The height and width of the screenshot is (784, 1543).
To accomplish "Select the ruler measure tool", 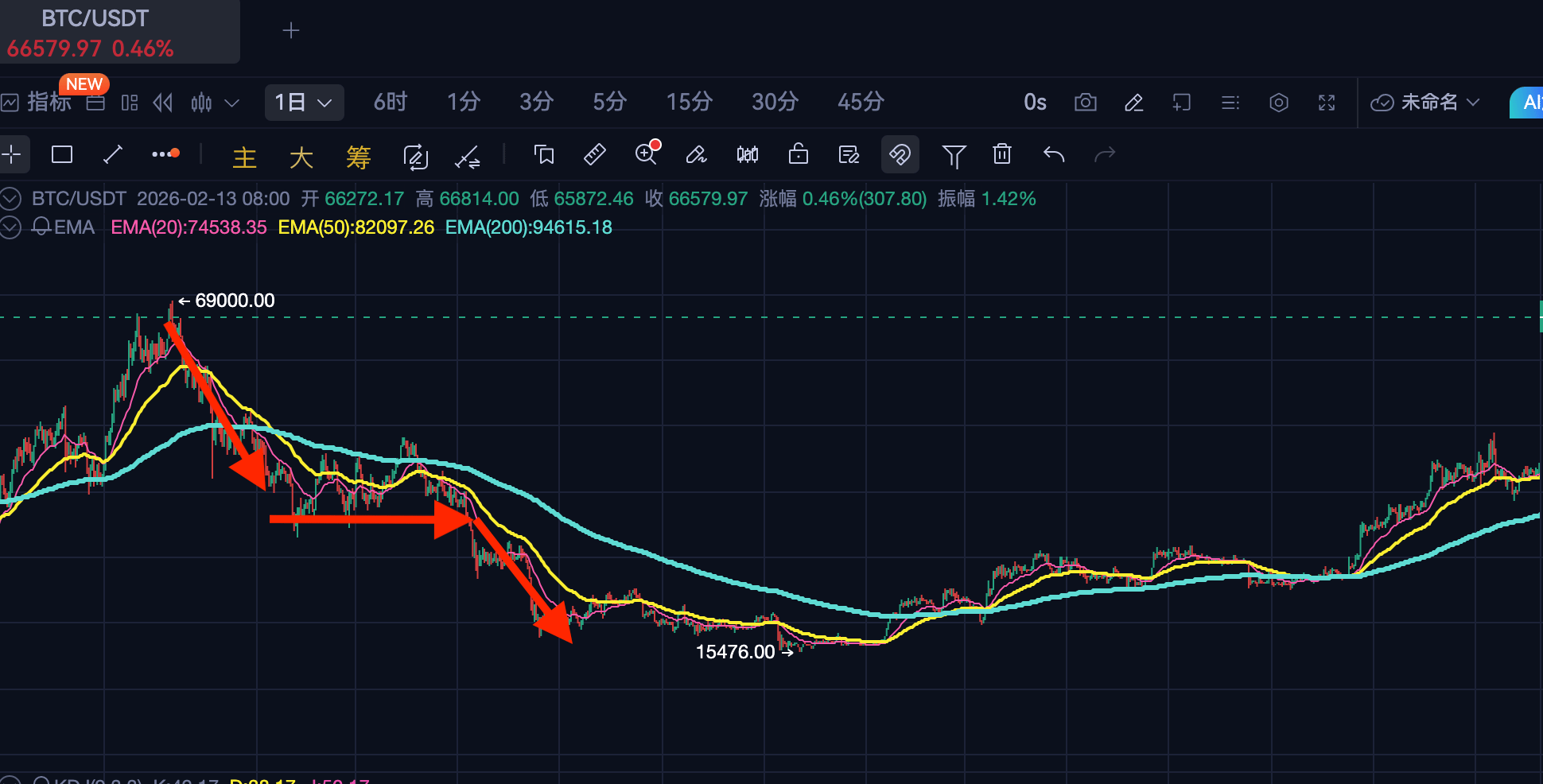I will 595,154.
